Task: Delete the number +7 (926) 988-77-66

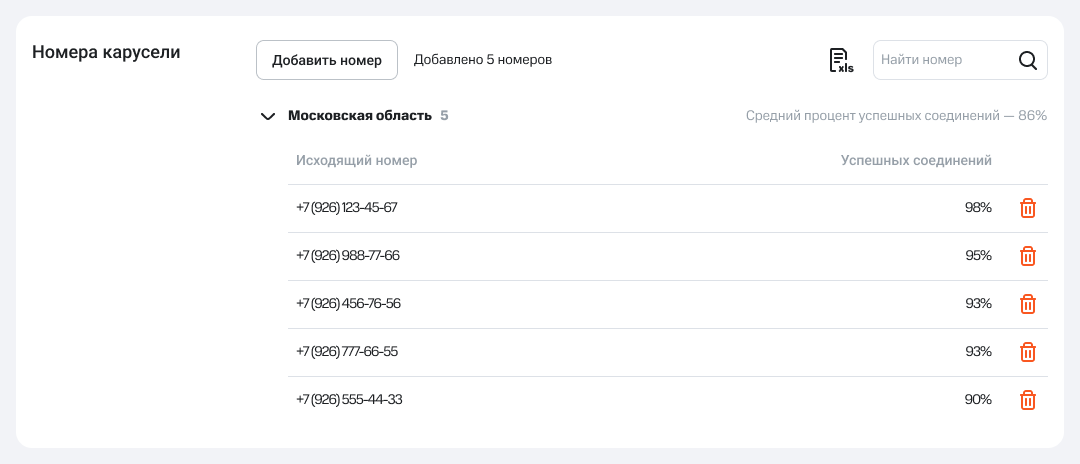Action: tap(1027, 256)
